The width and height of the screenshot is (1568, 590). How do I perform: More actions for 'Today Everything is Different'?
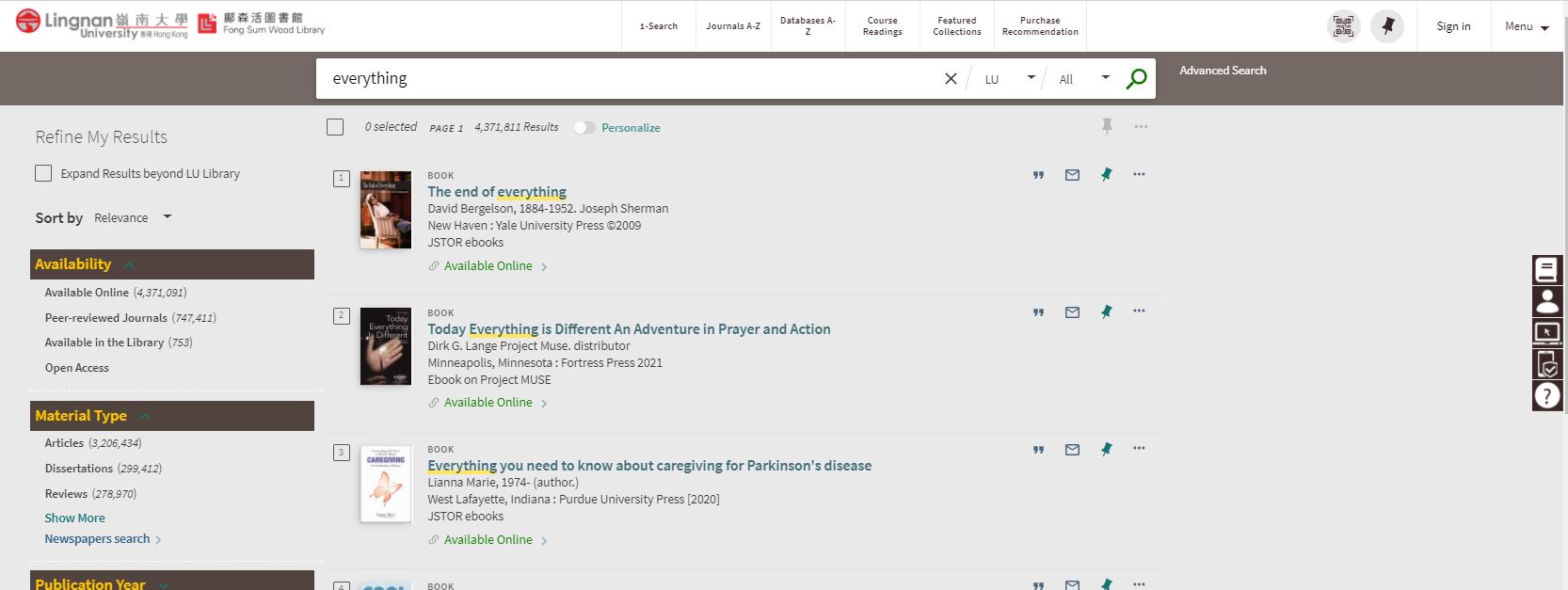1139,311
